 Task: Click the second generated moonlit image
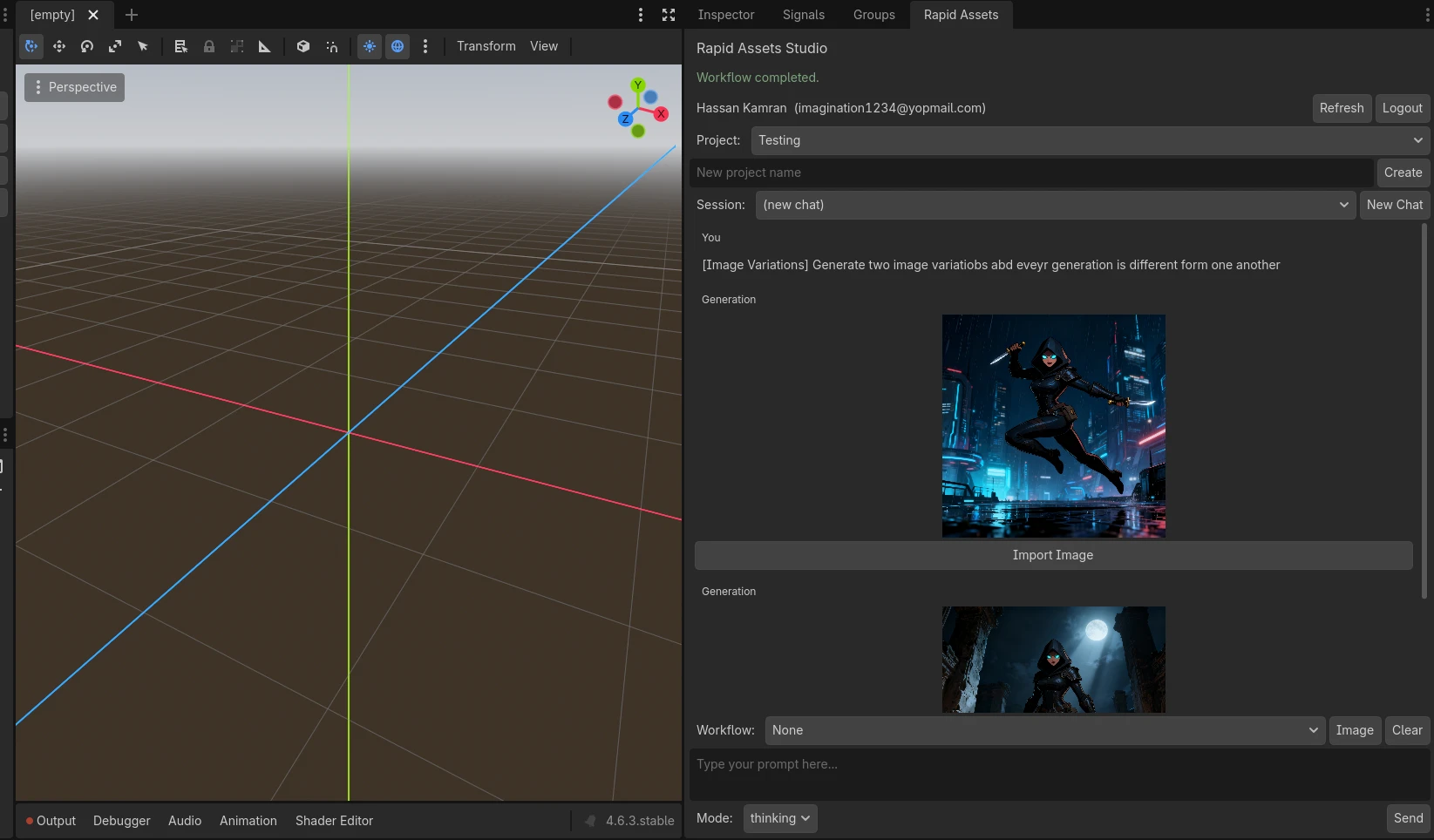click(1054, 660)
